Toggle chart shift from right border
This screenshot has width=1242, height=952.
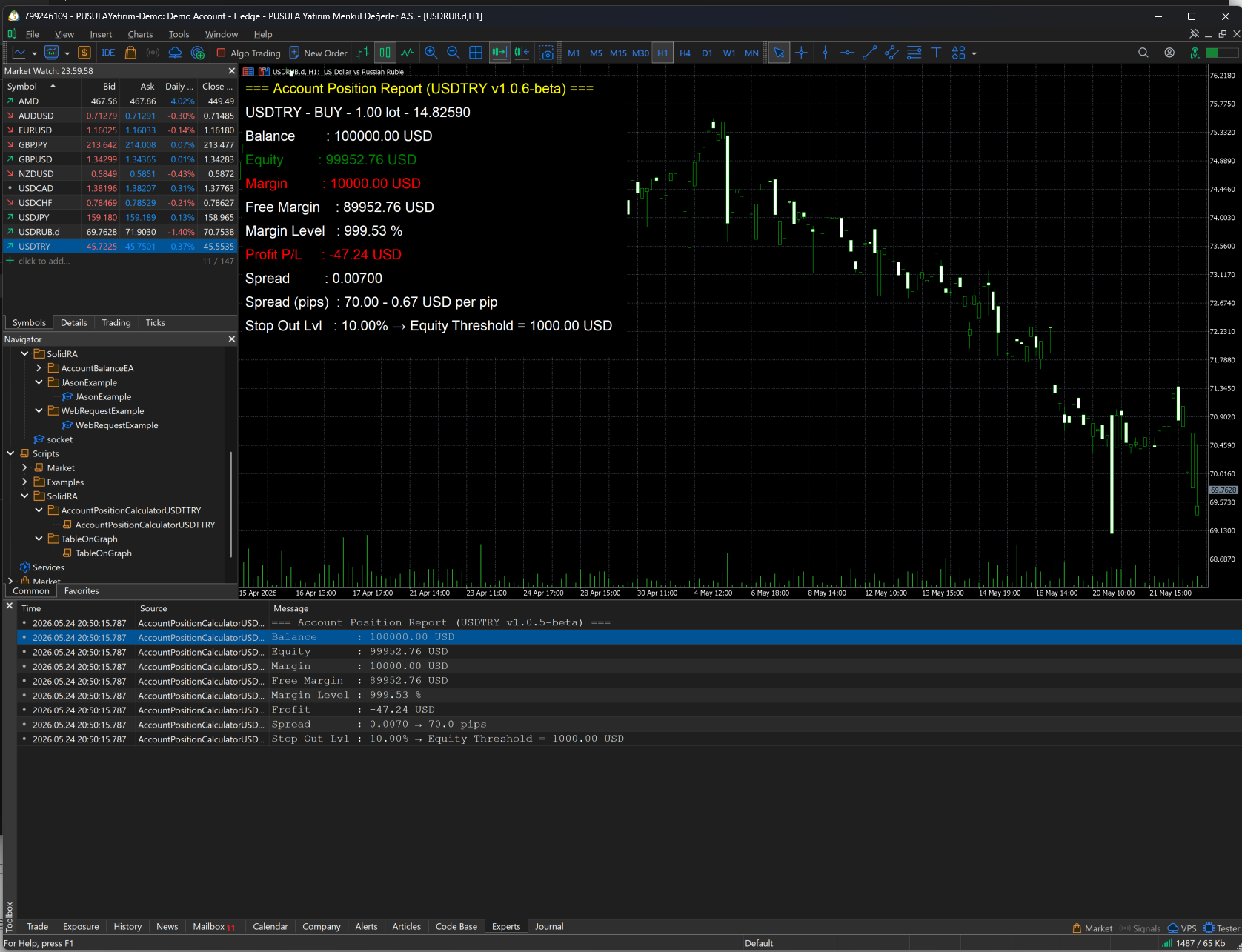(x=522, y=53)
